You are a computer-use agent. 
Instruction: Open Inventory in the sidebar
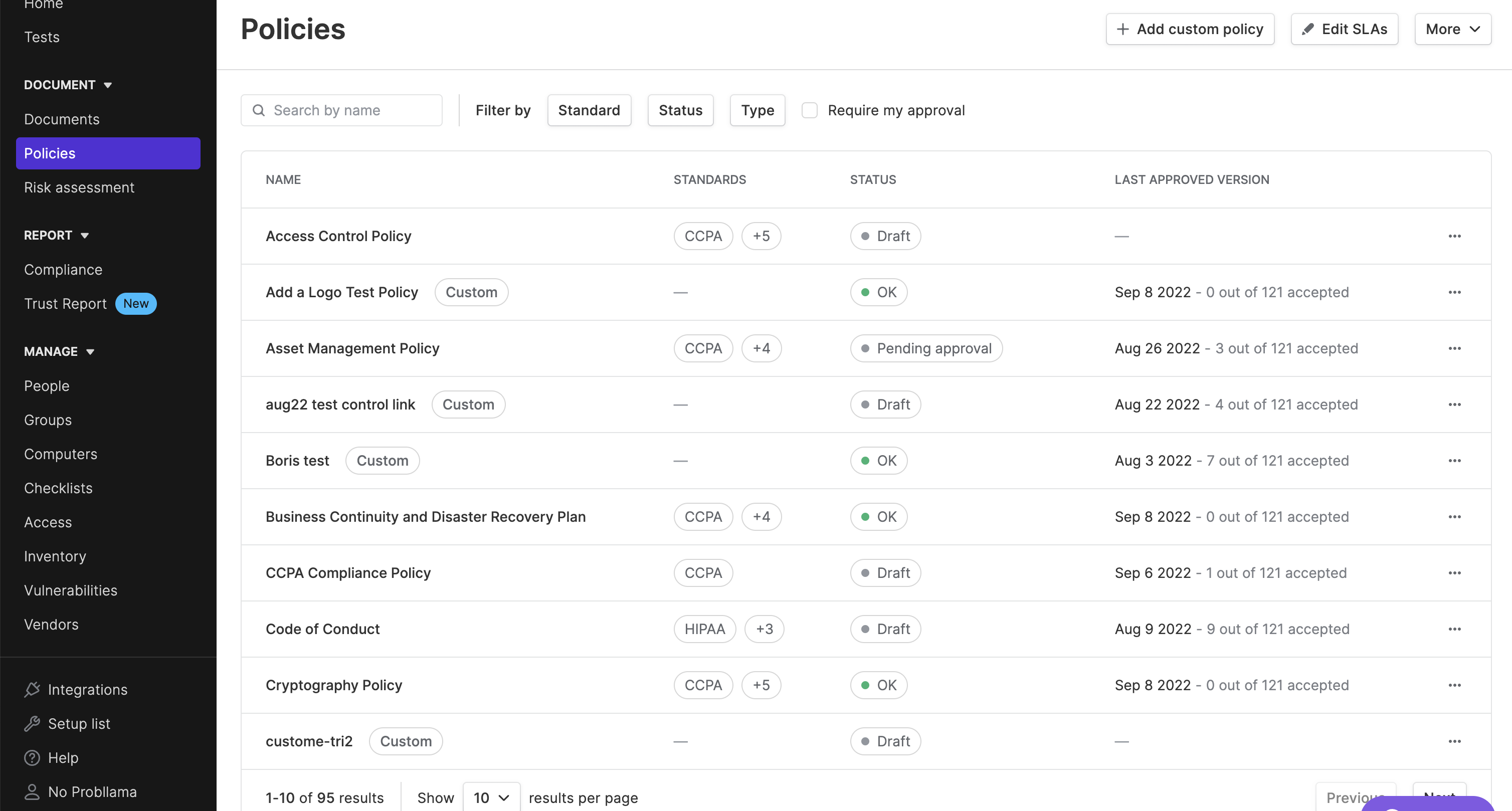55,556
